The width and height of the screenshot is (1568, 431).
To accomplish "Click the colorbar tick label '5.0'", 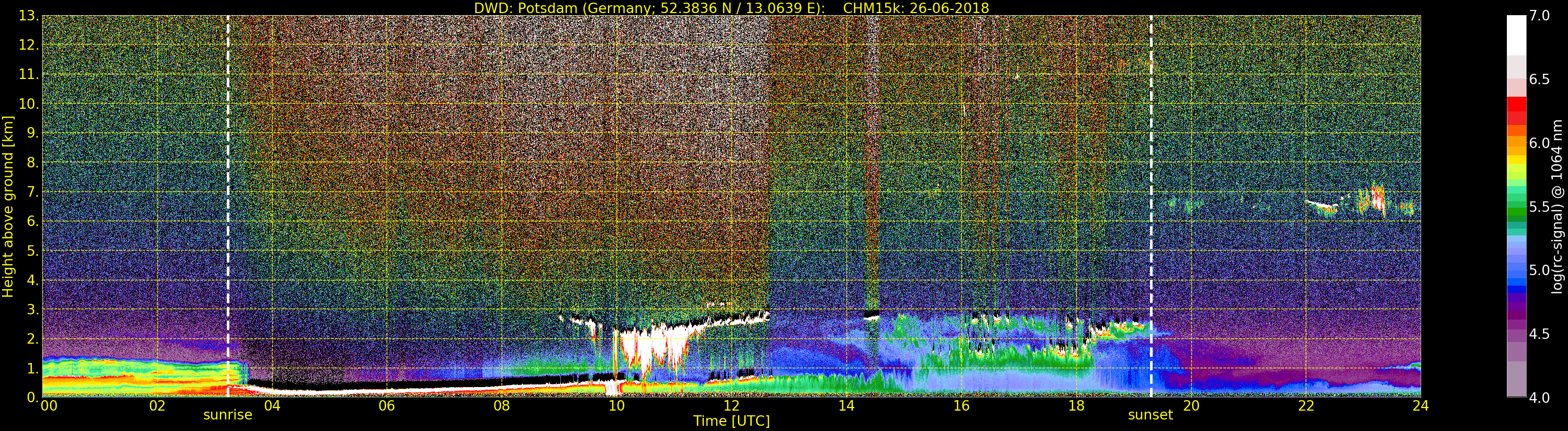I will coord(1539,270).
